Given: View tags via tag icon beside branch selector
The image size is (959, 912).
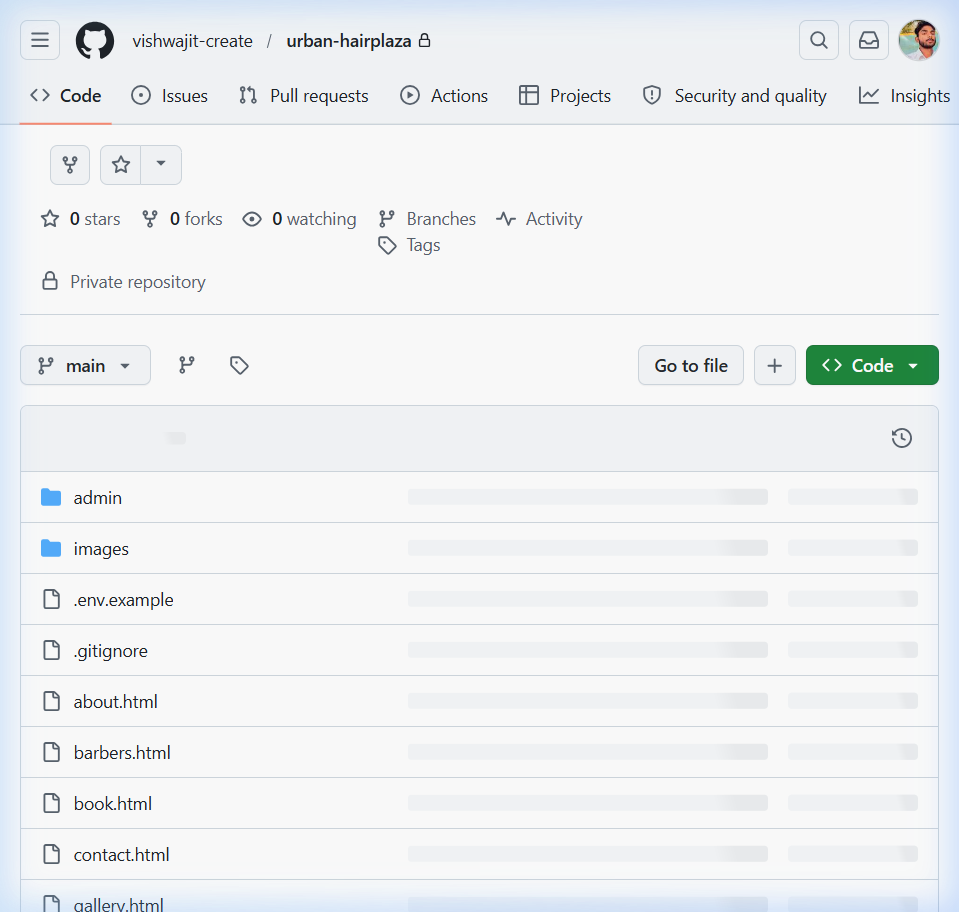Looking at the screenshot, I should (239, 365).
